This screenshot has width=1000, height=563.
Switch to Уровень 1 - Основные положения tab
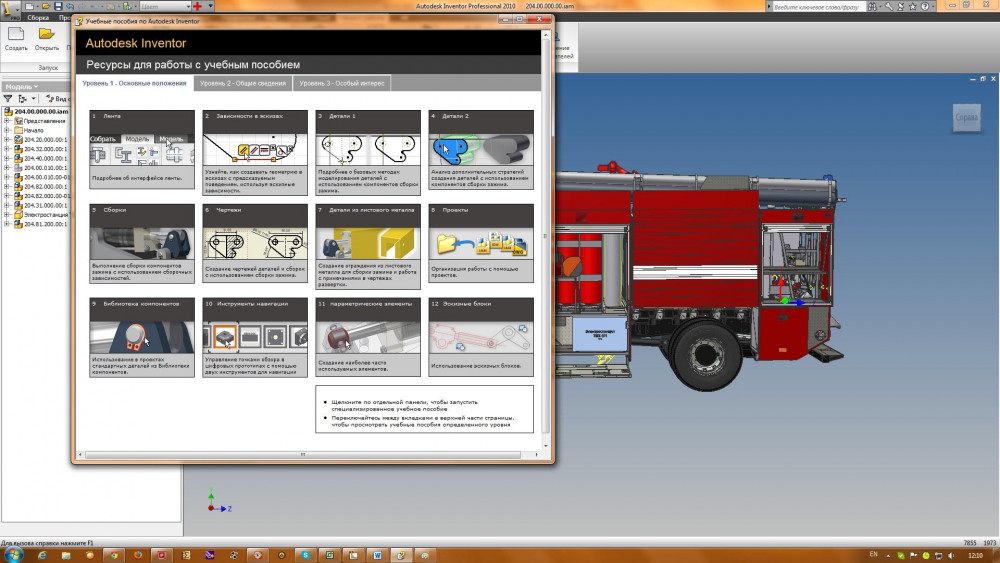134,83
